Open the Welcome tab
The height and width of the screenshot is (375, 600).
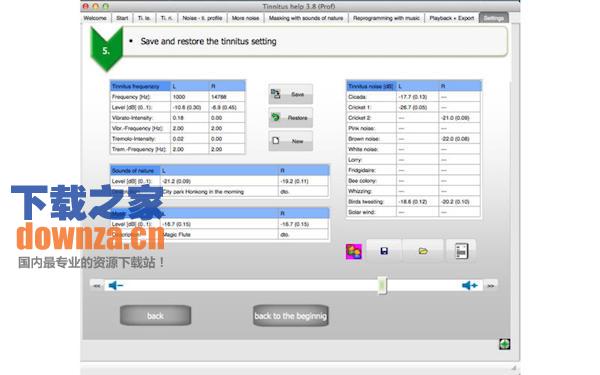pos(95,18)
